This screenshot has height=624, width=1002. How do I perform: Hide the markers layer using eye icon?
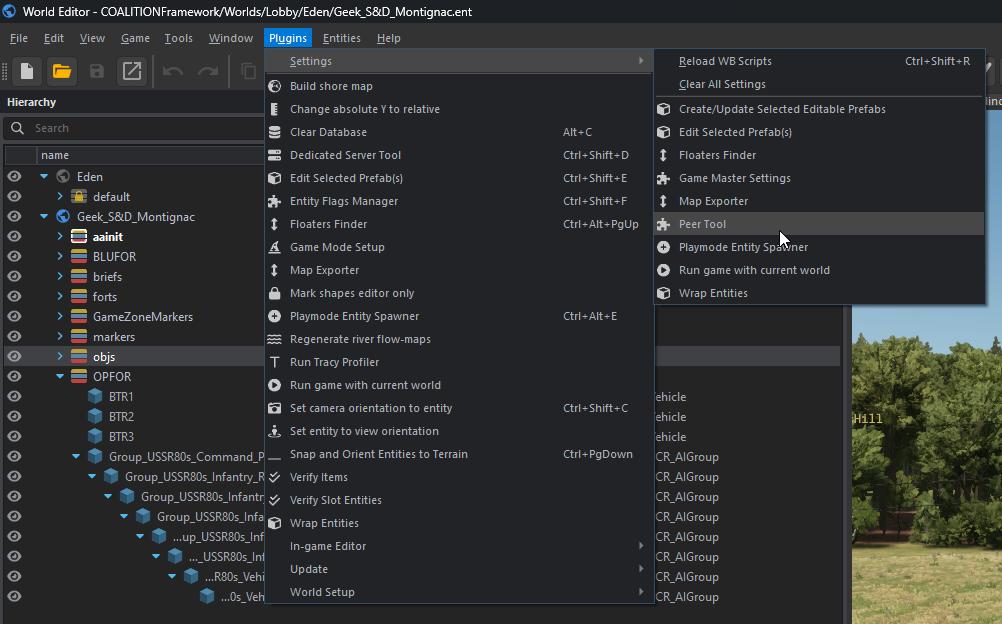tap(15, 337)
